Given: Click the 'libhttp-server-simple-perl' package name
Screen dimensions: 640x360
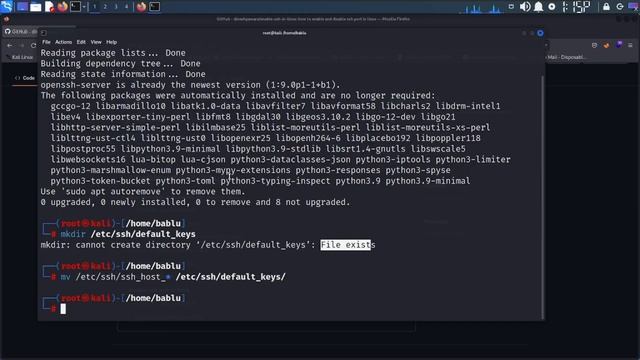Looking at the screenshot, I should [x=115, y=127].
